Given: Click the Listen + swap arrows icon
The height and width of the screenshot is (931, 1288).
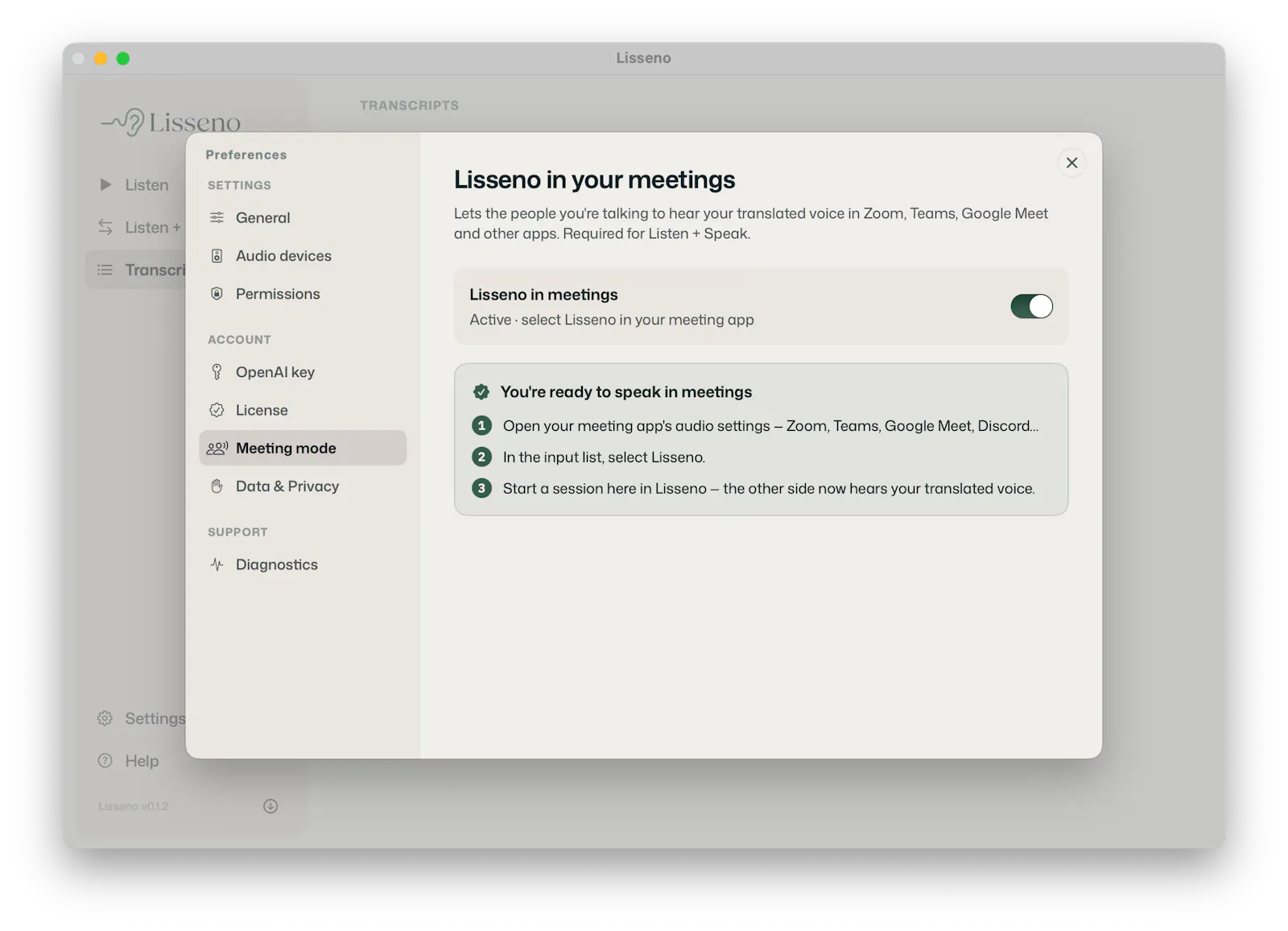Looking at the screenshot, I should click(105, 227).
